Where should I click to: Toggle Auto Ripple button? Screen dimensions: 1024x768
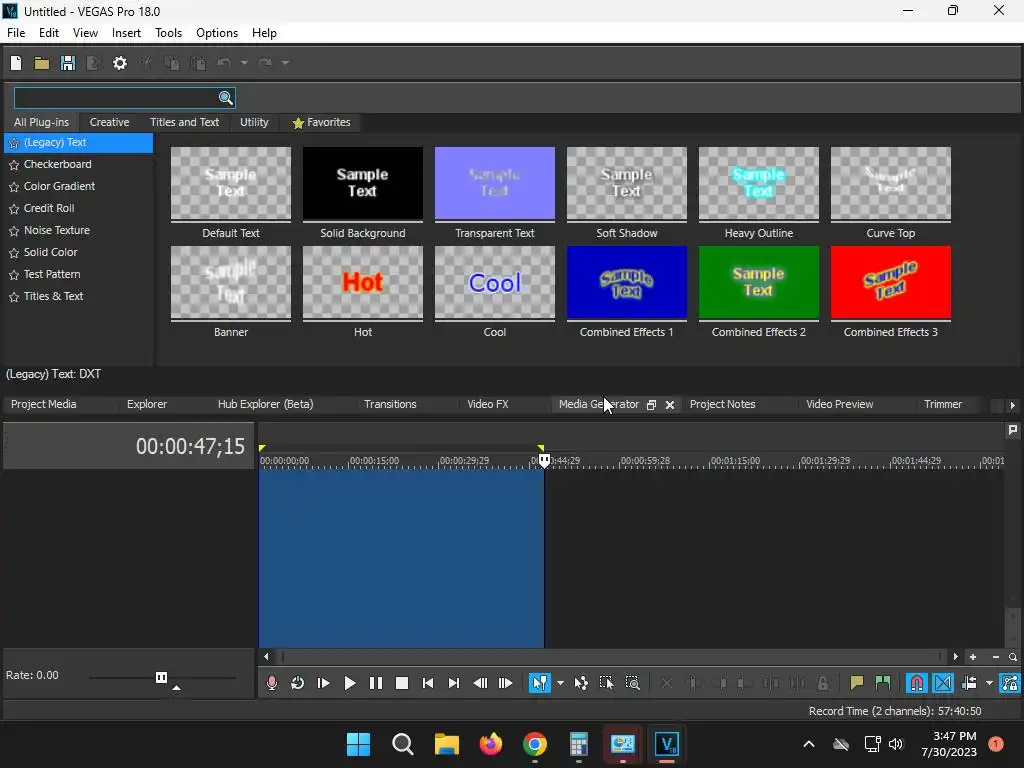coord(969,683)
